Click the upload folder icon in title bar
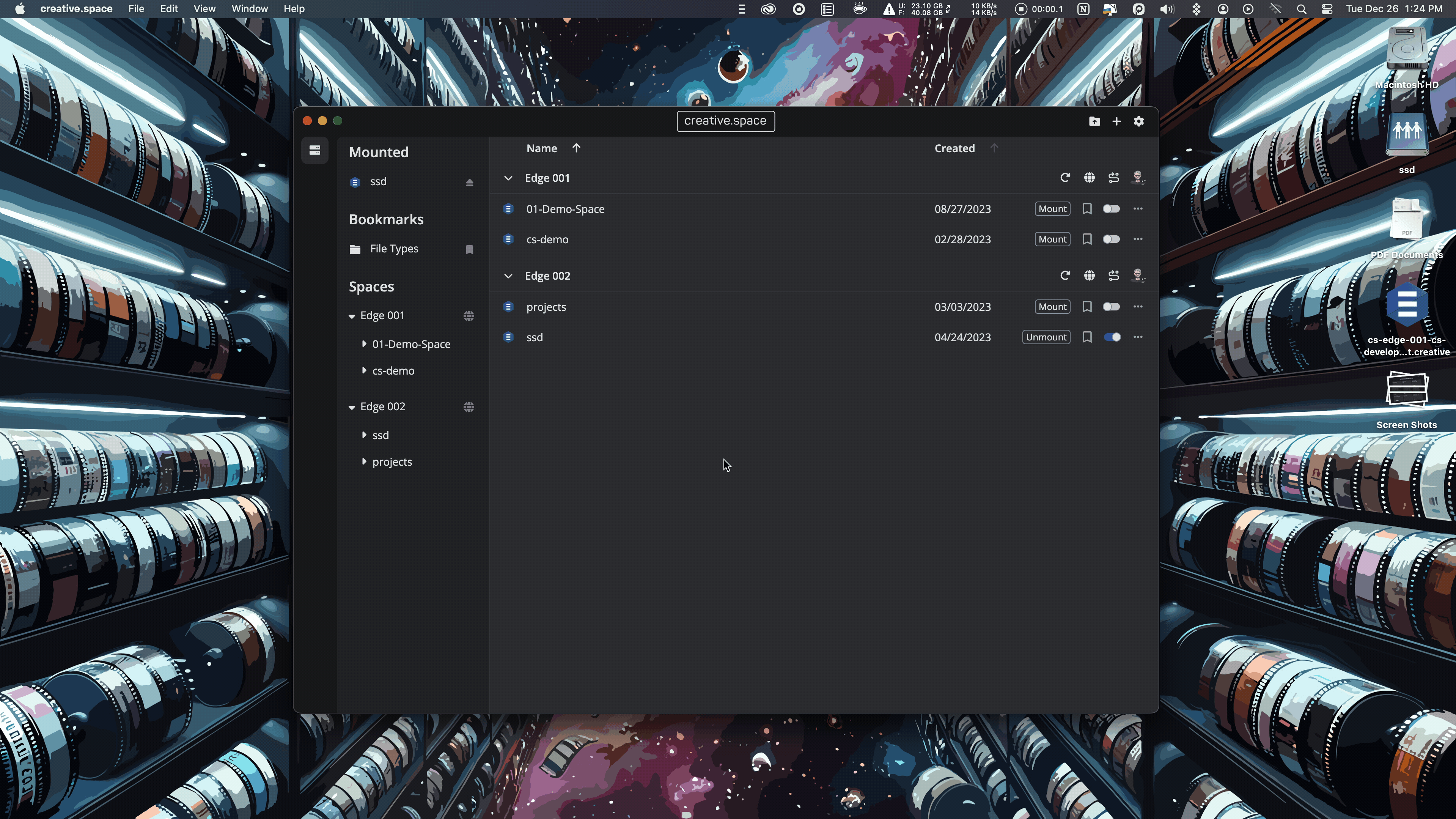This screenshot has height=819, width=1456. 1094,121
